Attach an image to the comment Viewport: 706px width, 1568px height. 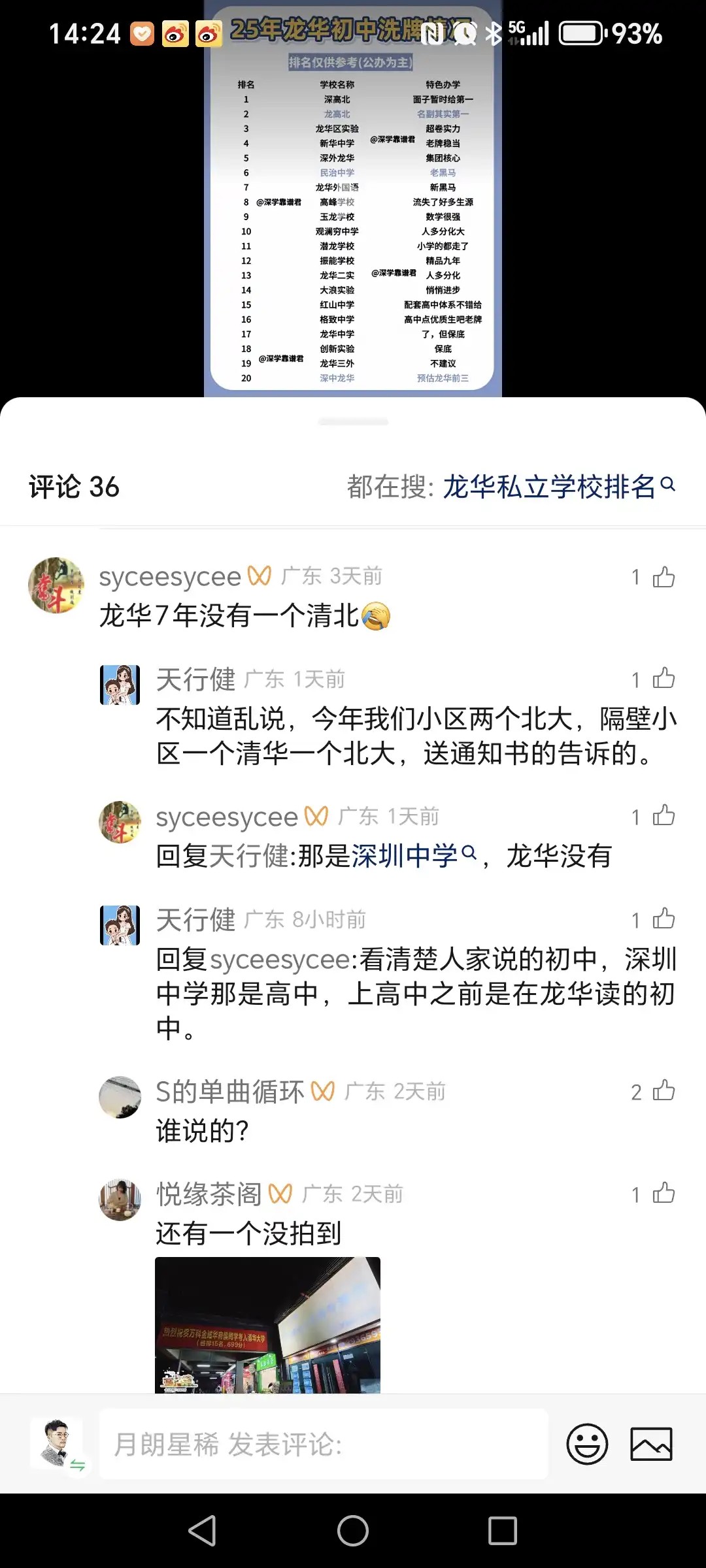[x=650, y=1444]
